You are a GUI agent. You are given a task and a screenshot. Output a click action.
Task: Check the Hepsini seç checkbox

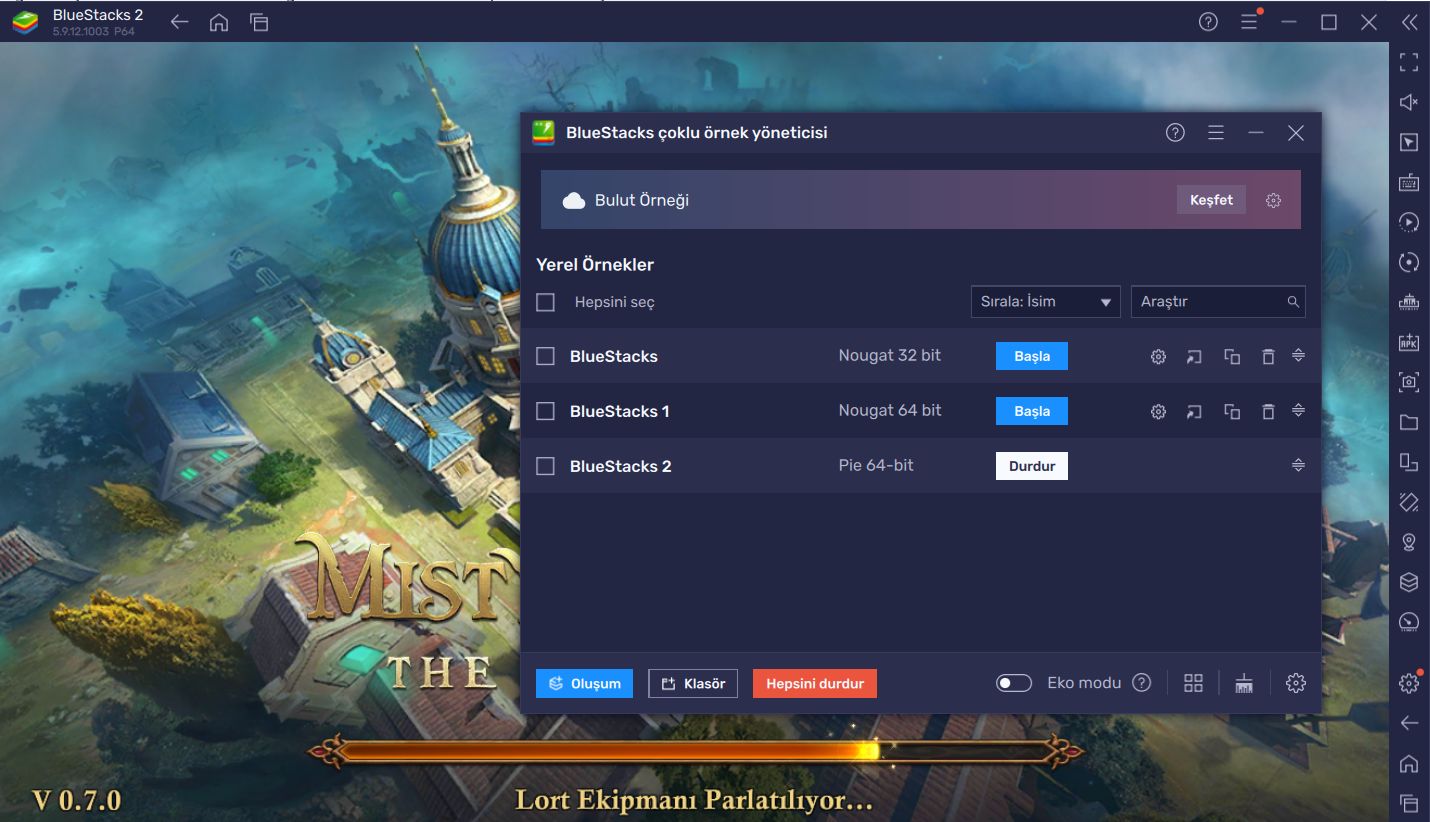(x=545, y=302)
